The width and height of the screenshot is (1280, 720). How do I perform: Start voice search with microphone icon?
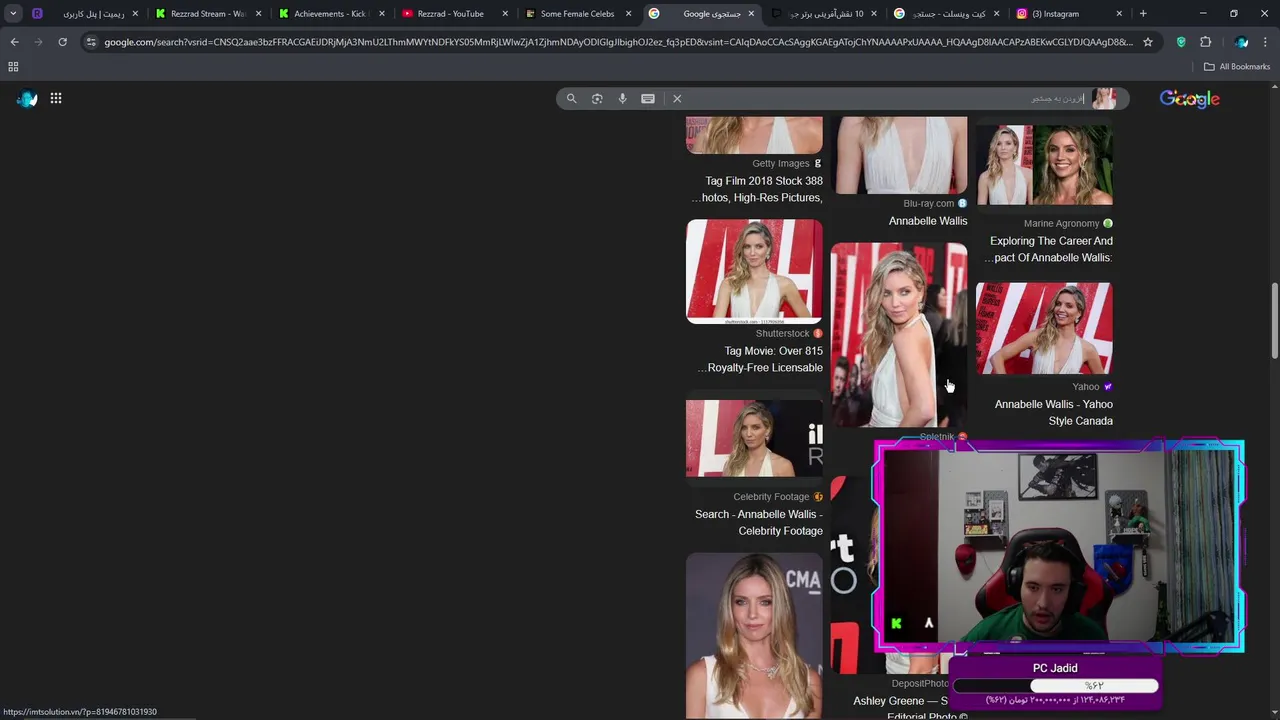pos(622,98)
